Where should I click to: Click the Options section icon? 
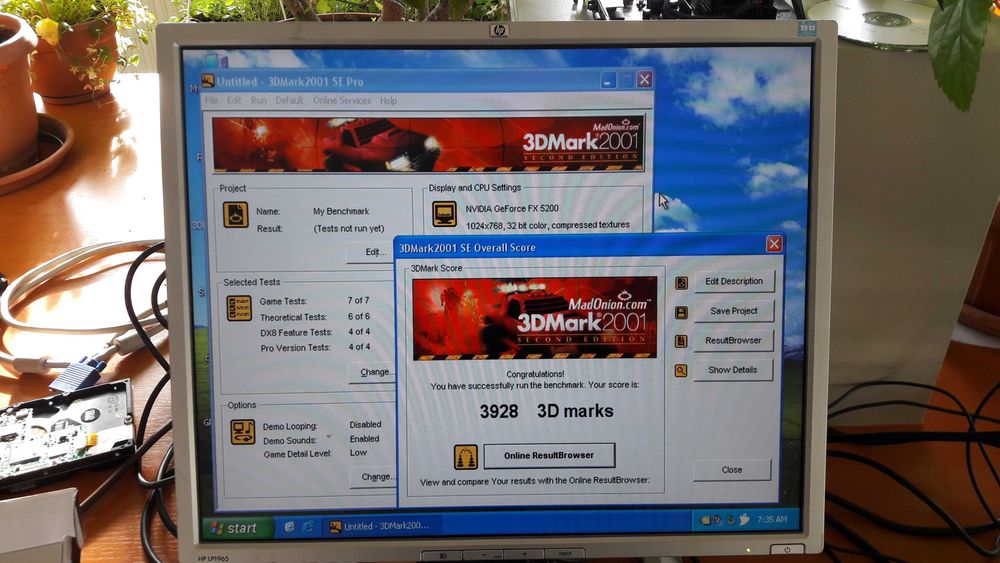click(243, 432)
